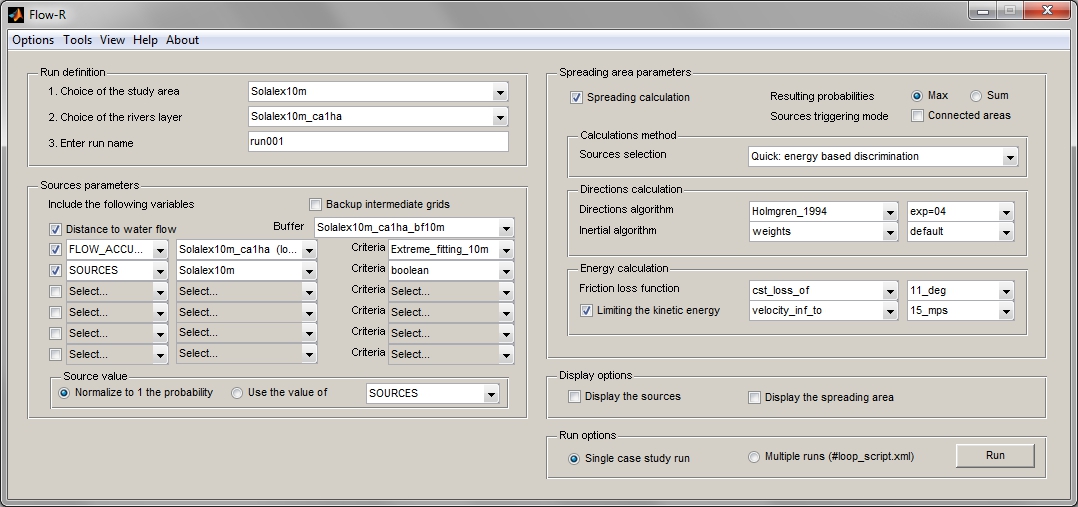Enable Backup intermediate grids checkbox

click(x=316, y=204)
